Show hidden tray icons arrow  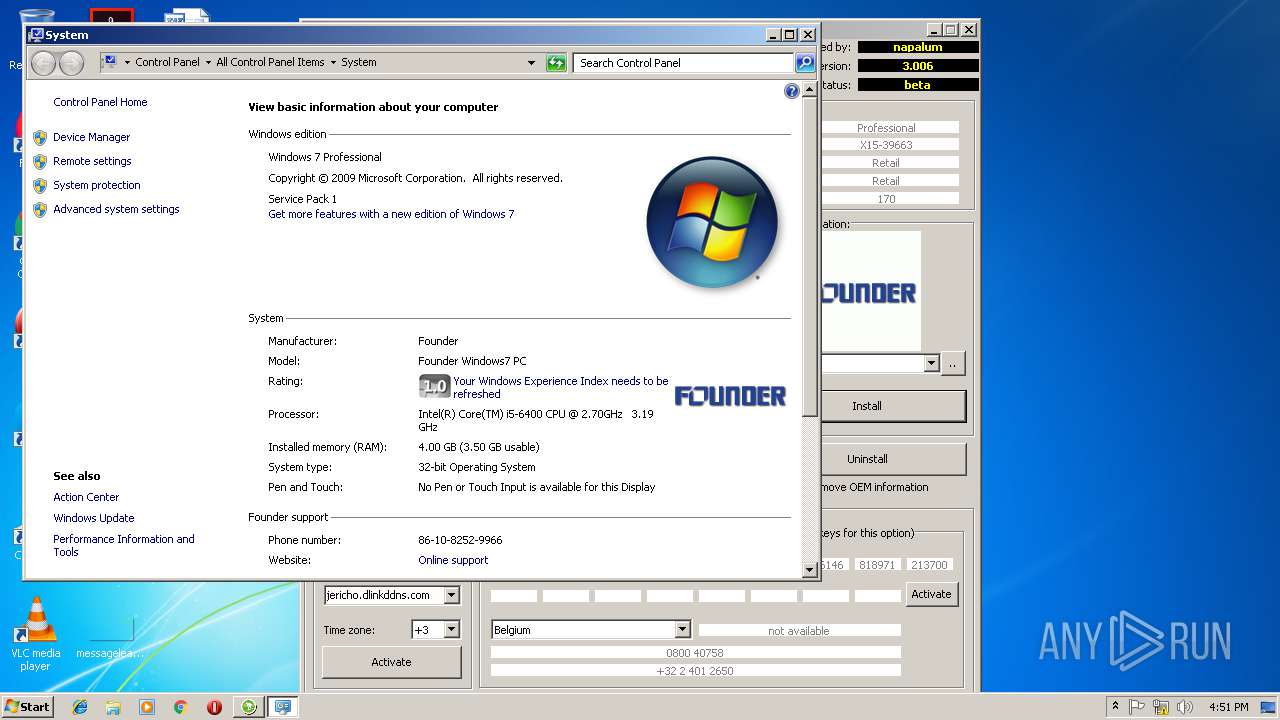coord(1115,707)
